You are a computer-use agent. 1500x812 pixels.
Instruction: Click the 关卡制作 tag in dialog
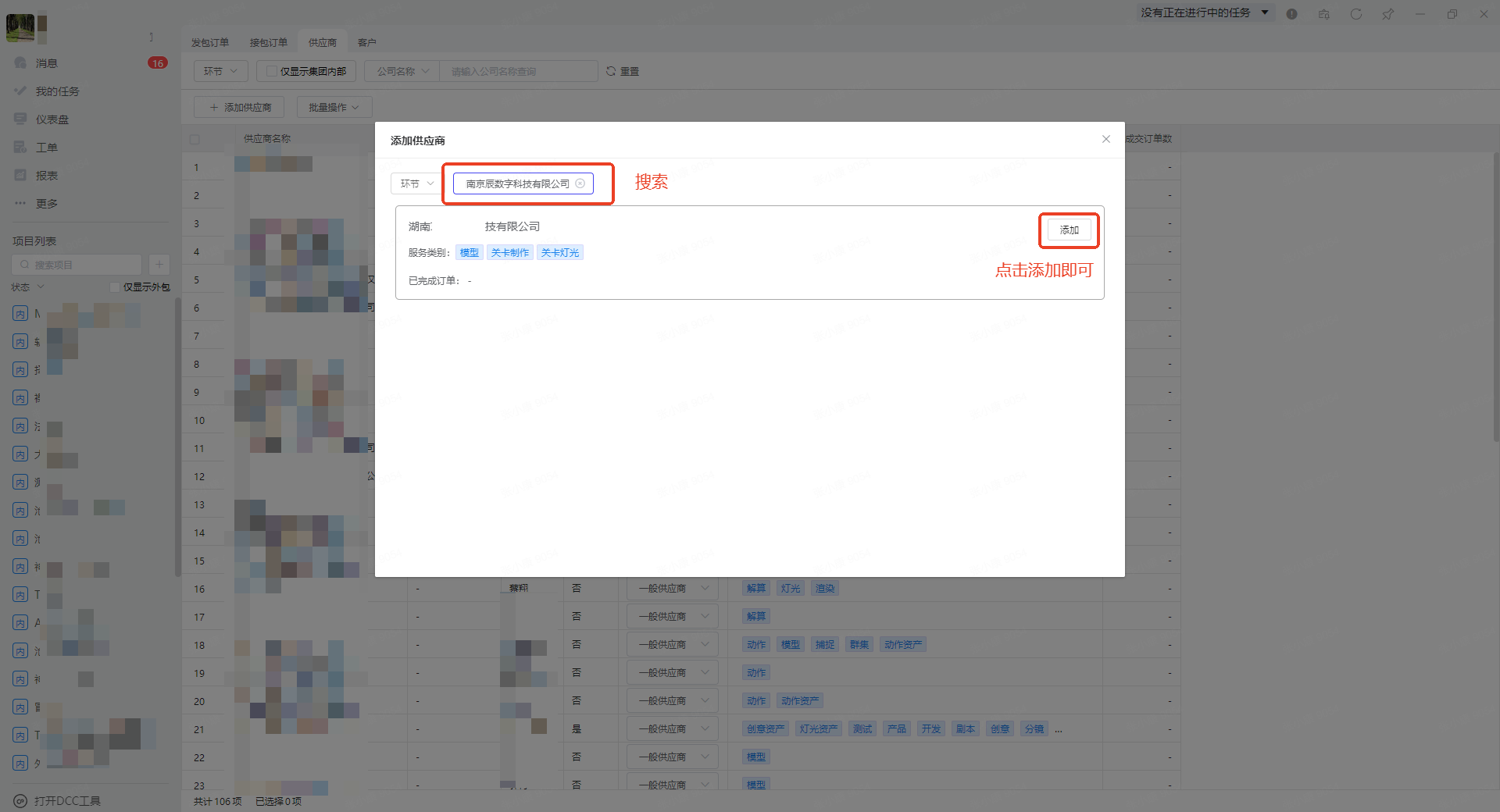point(510,253)
